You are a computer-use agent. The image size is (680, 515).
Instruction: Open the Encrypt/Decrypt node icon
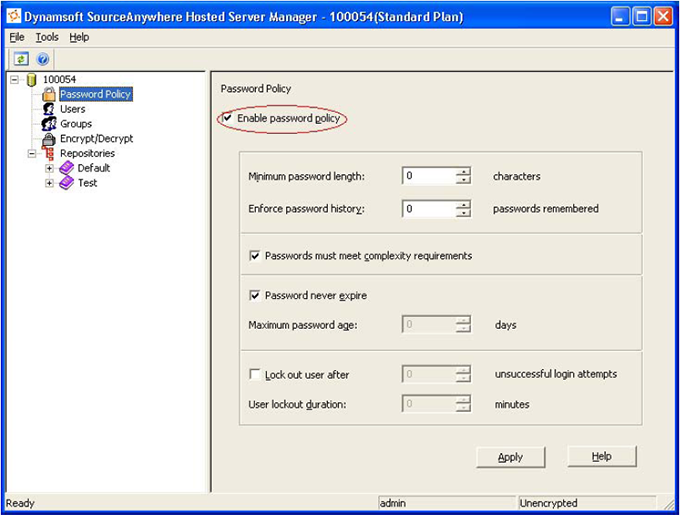tap(48, 139)
